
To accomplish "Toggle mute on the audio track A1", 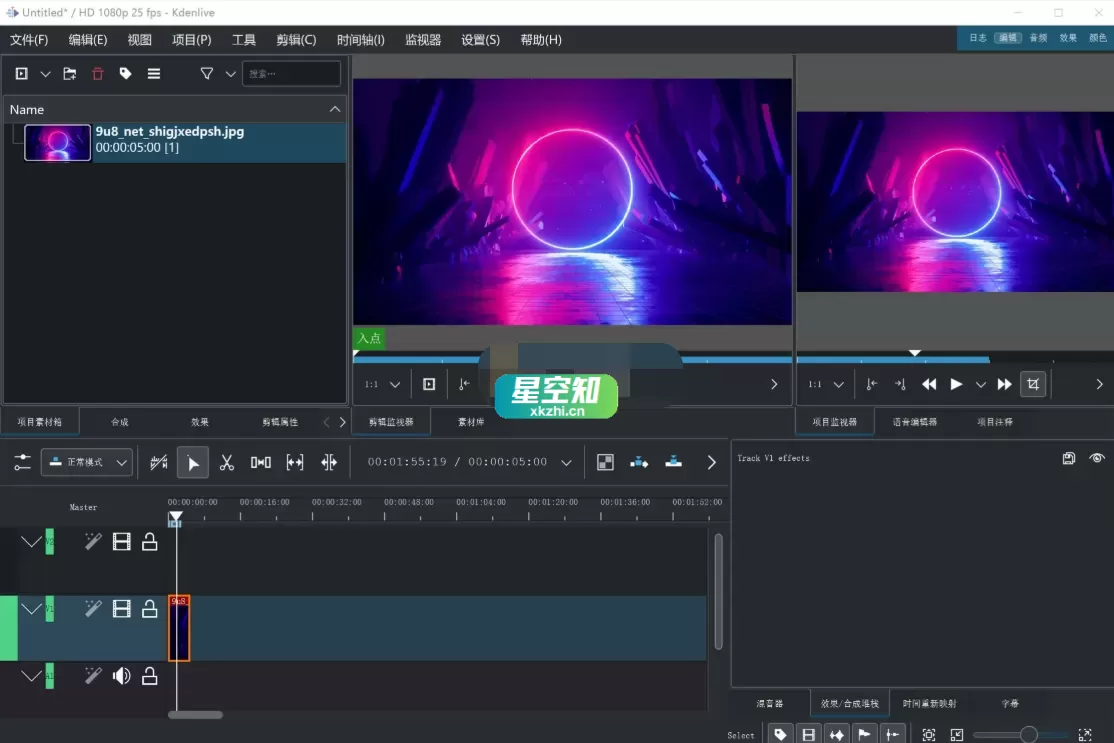I will pyautogui.click(x=120, y=675).
